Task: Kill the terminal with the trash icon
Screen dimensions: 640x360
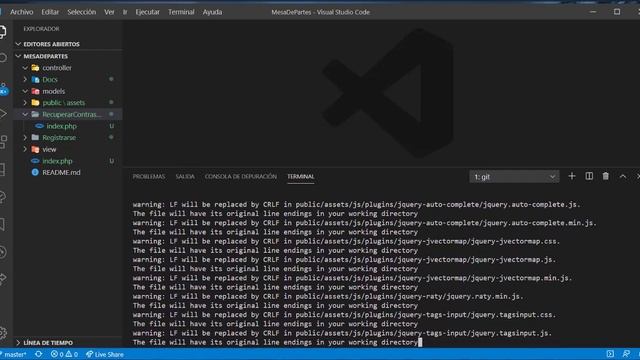Action: point(606,176)
